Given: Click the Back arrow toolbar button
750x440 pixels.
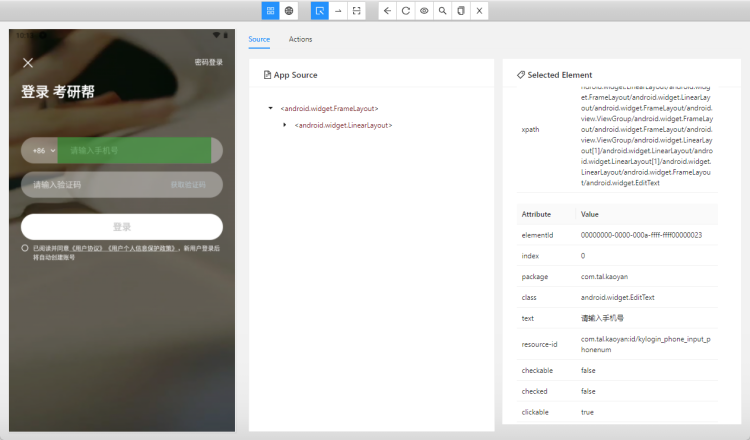Looking at the screenshot, I should click(387, 11).
